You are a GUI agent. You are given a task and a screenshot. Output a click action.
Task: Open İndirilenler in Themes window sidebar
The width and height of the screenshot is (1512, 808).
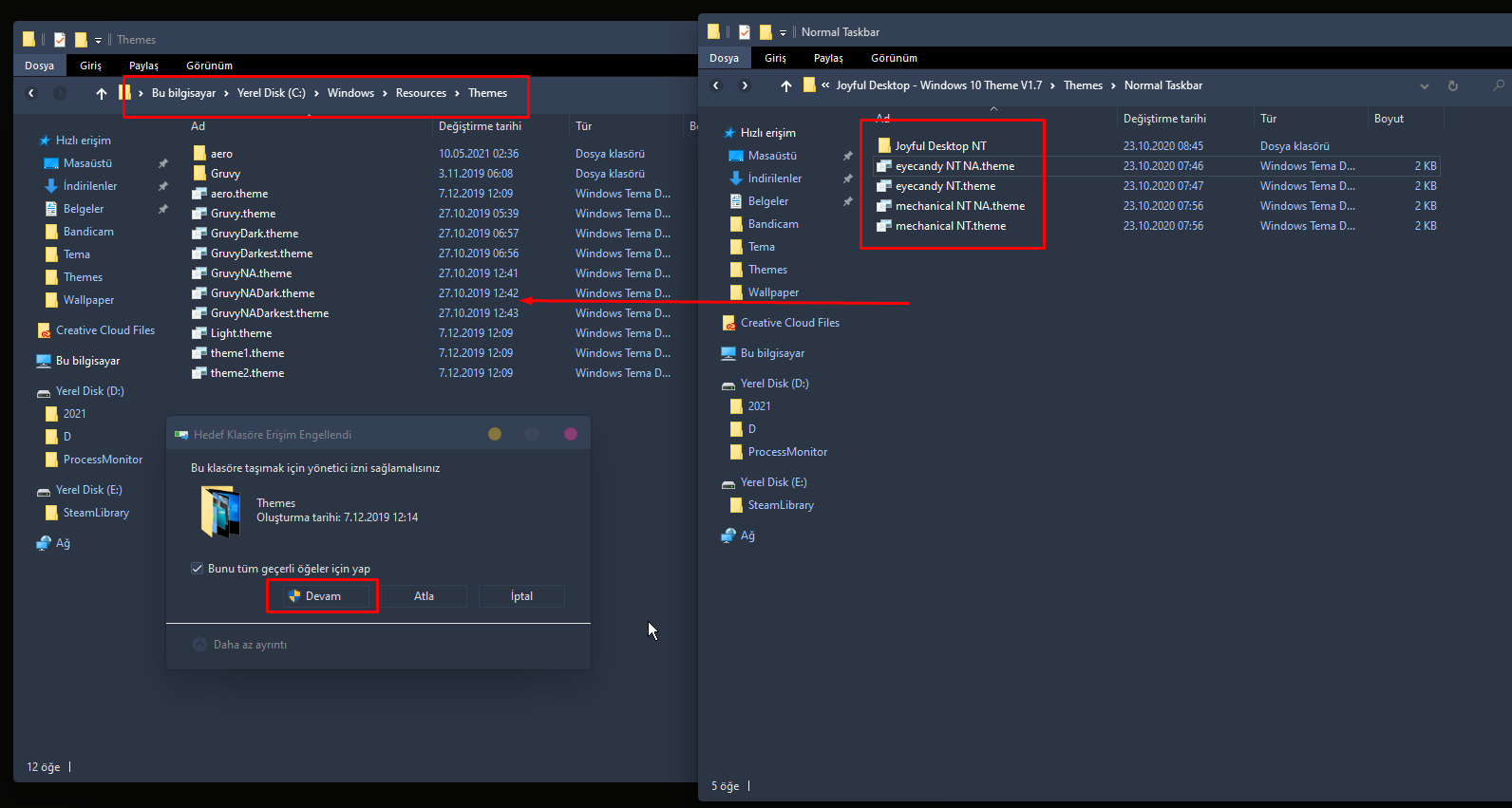tap(90, 186)
